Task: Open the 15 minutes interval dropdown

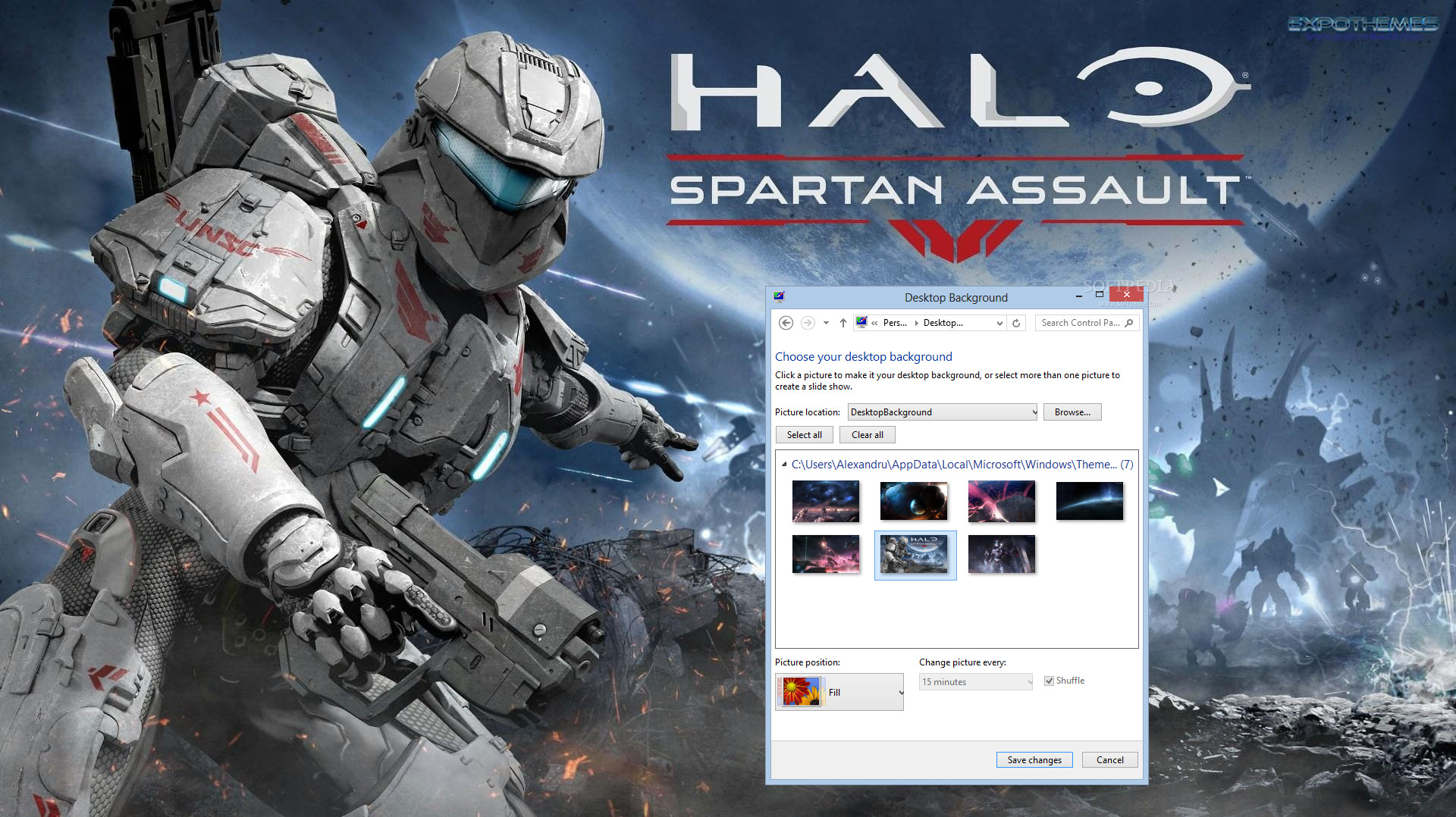Action: [x=976, y=682]
